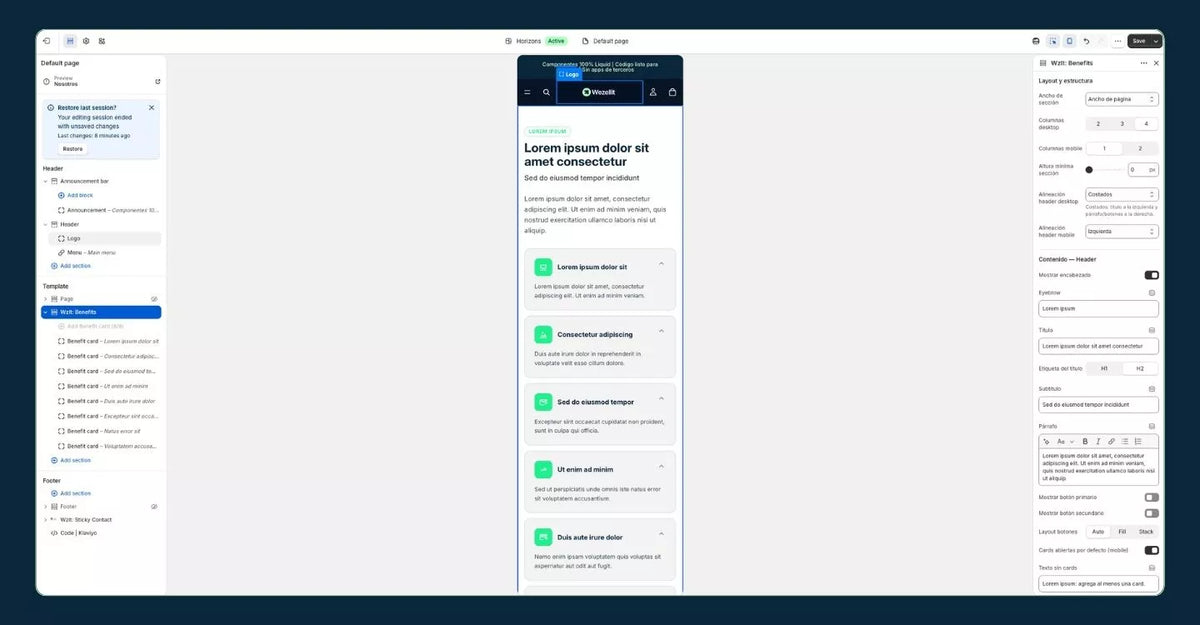
Task: Insert link in the Párrafo editor
Action: click(x=1111, y=441)
